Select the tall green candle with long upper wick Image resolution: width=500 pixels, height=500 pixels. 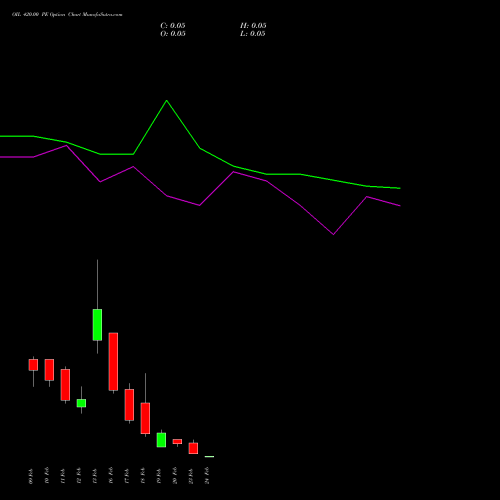[x=97, y=325]
